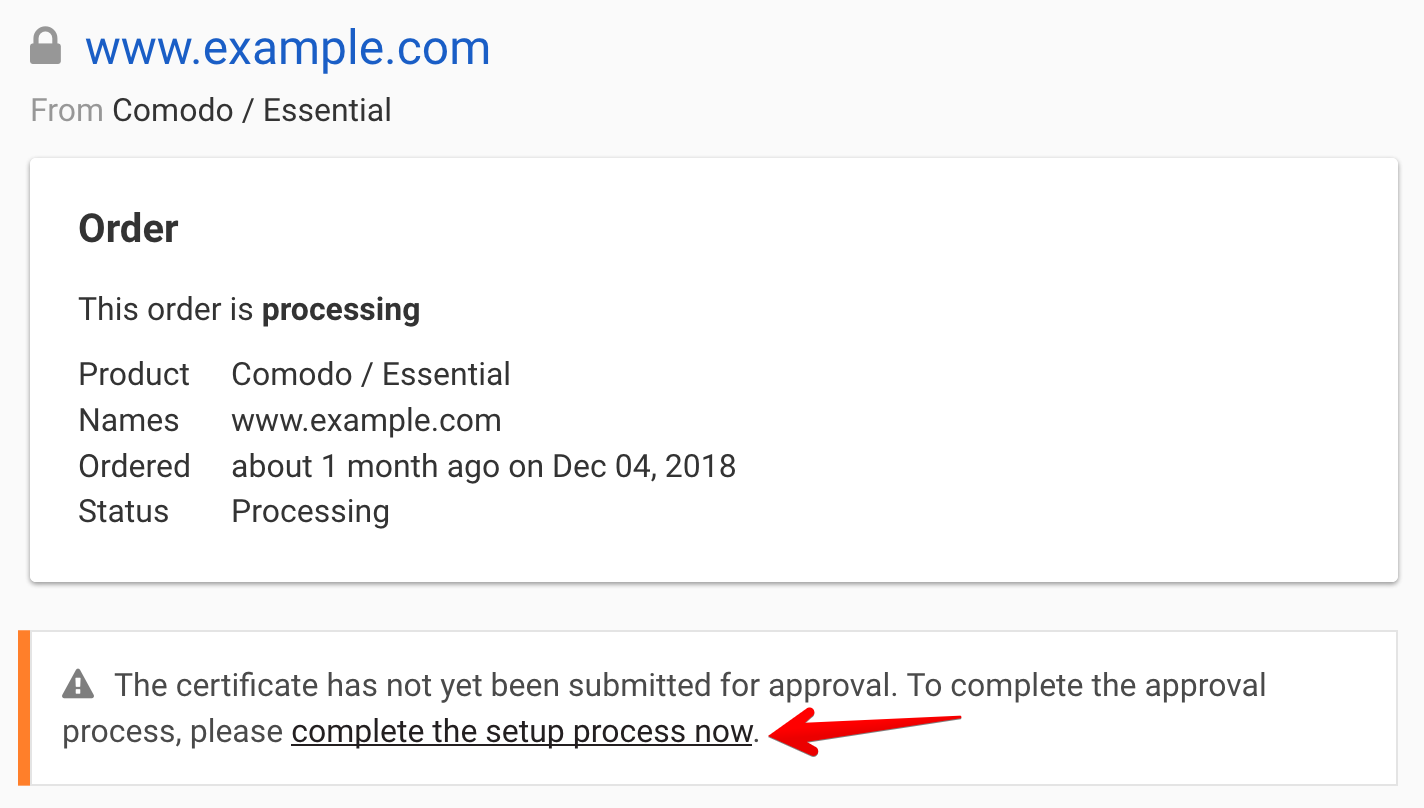
Task: Click the 'Processing' status value
Action: point(310,512)
